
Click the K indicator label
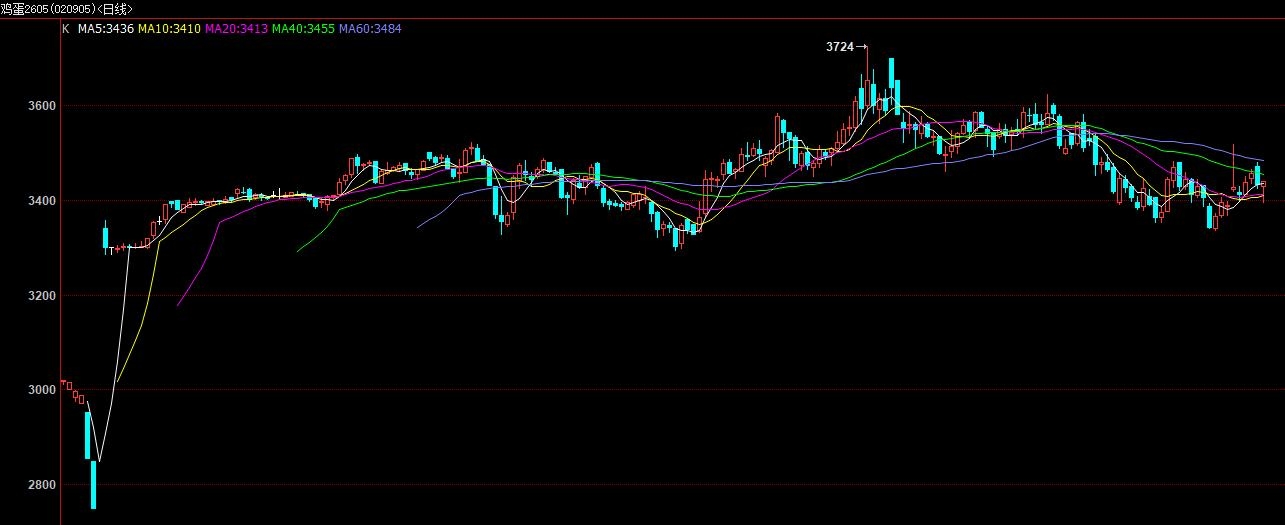coord(66,29)
